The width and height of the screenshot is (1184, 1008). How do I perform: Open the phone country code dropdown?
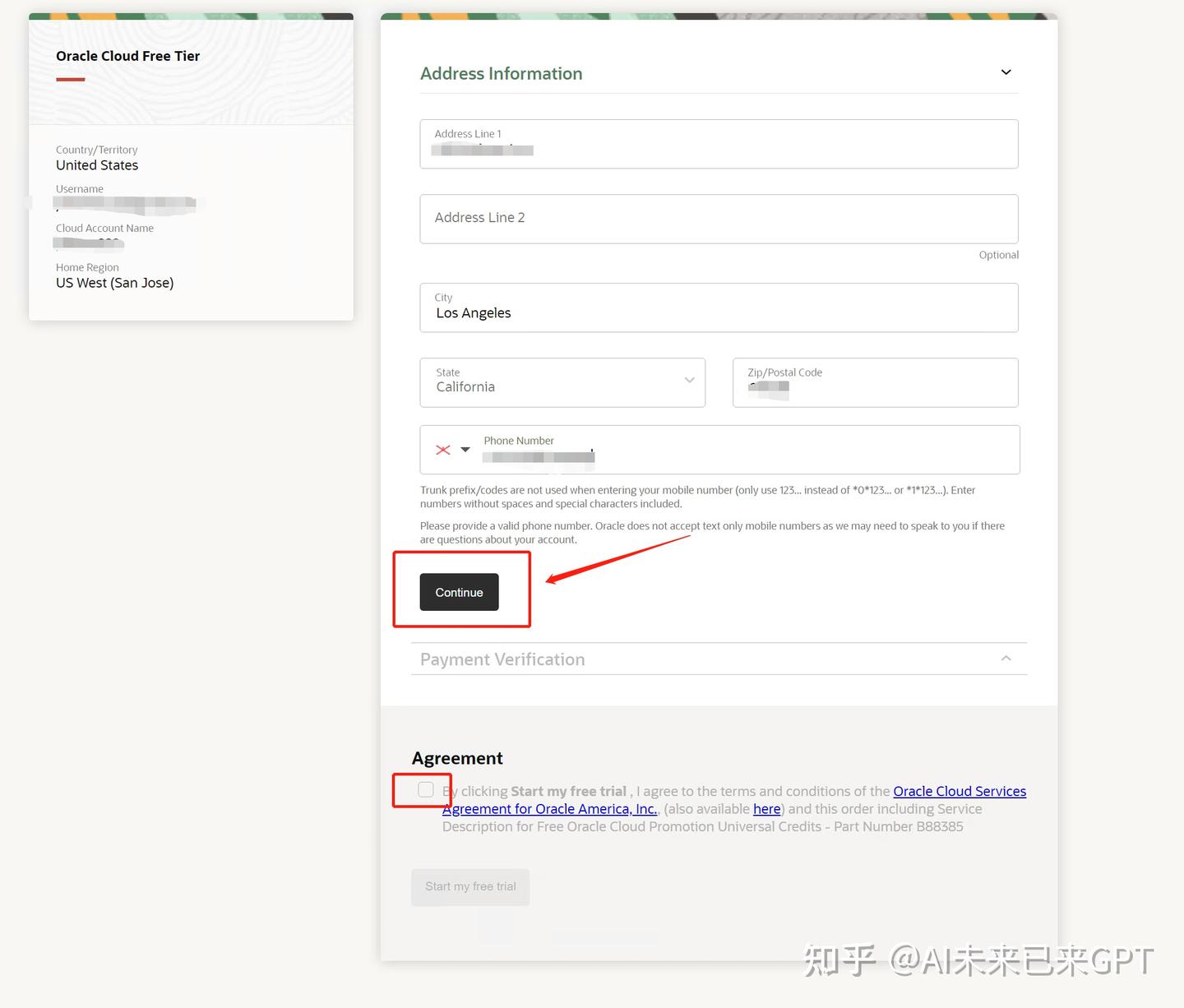pos(465,450)
